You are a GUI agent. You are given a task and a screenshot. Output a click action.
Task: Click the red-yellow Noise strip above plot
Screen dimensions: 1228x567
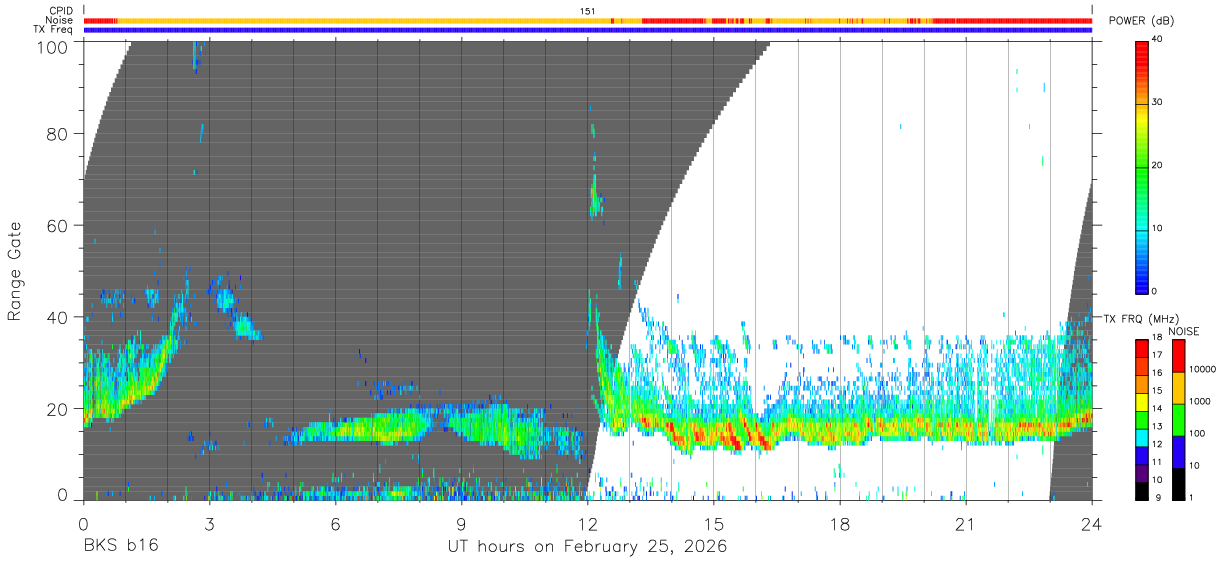588,20
